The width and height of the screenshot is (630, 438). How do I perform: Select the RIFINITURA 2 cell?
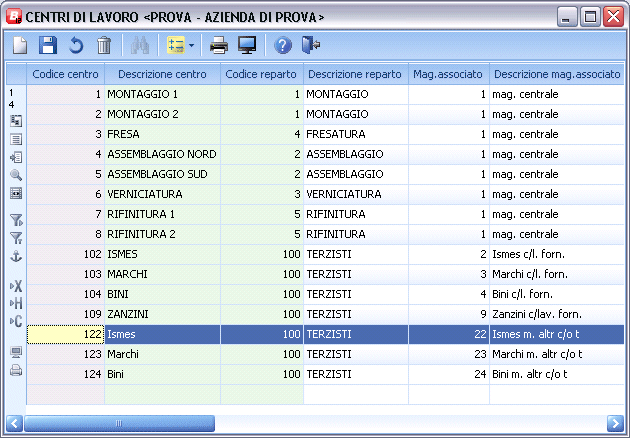pyautogui.click(x=162, y=234)
